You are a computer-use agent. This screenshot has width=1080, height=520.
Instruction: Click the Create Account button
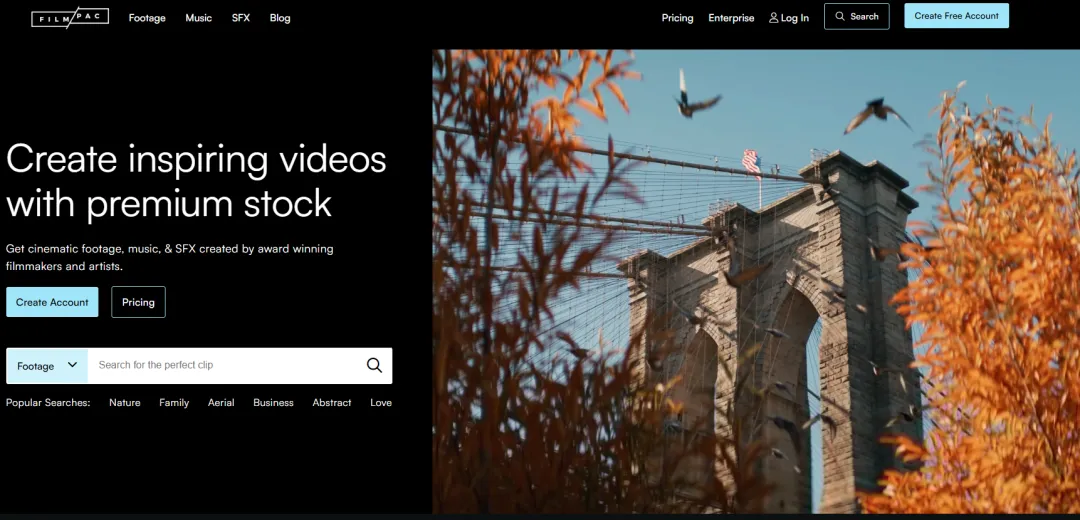pos(52,302)
